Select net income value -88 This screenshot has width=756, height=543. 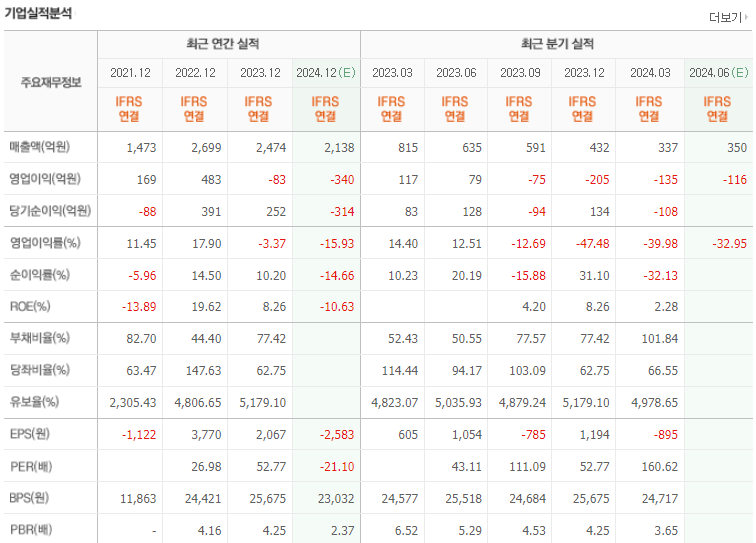147,212
